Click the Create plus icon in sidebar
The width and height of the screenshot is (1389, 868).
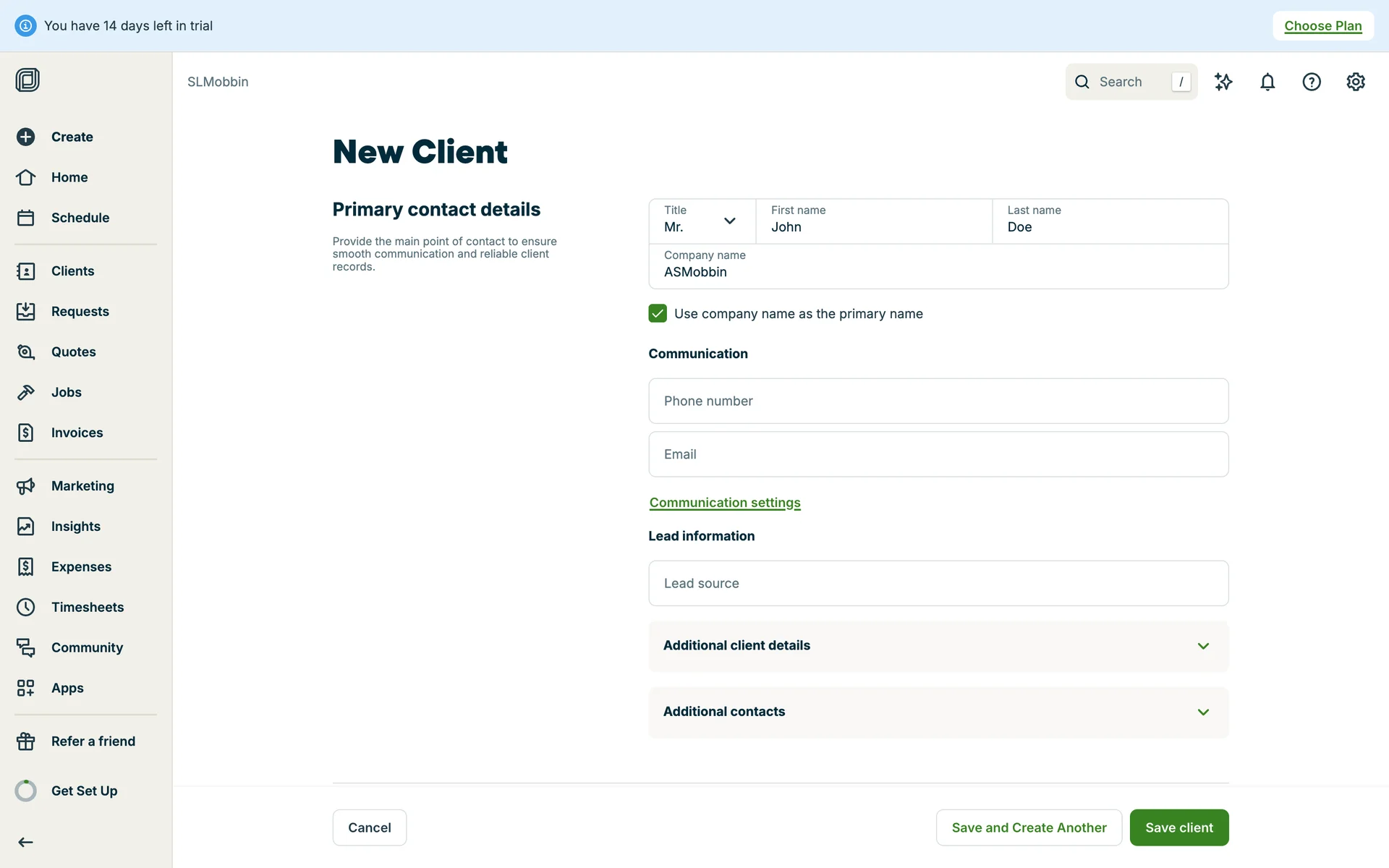coord(26,137)
